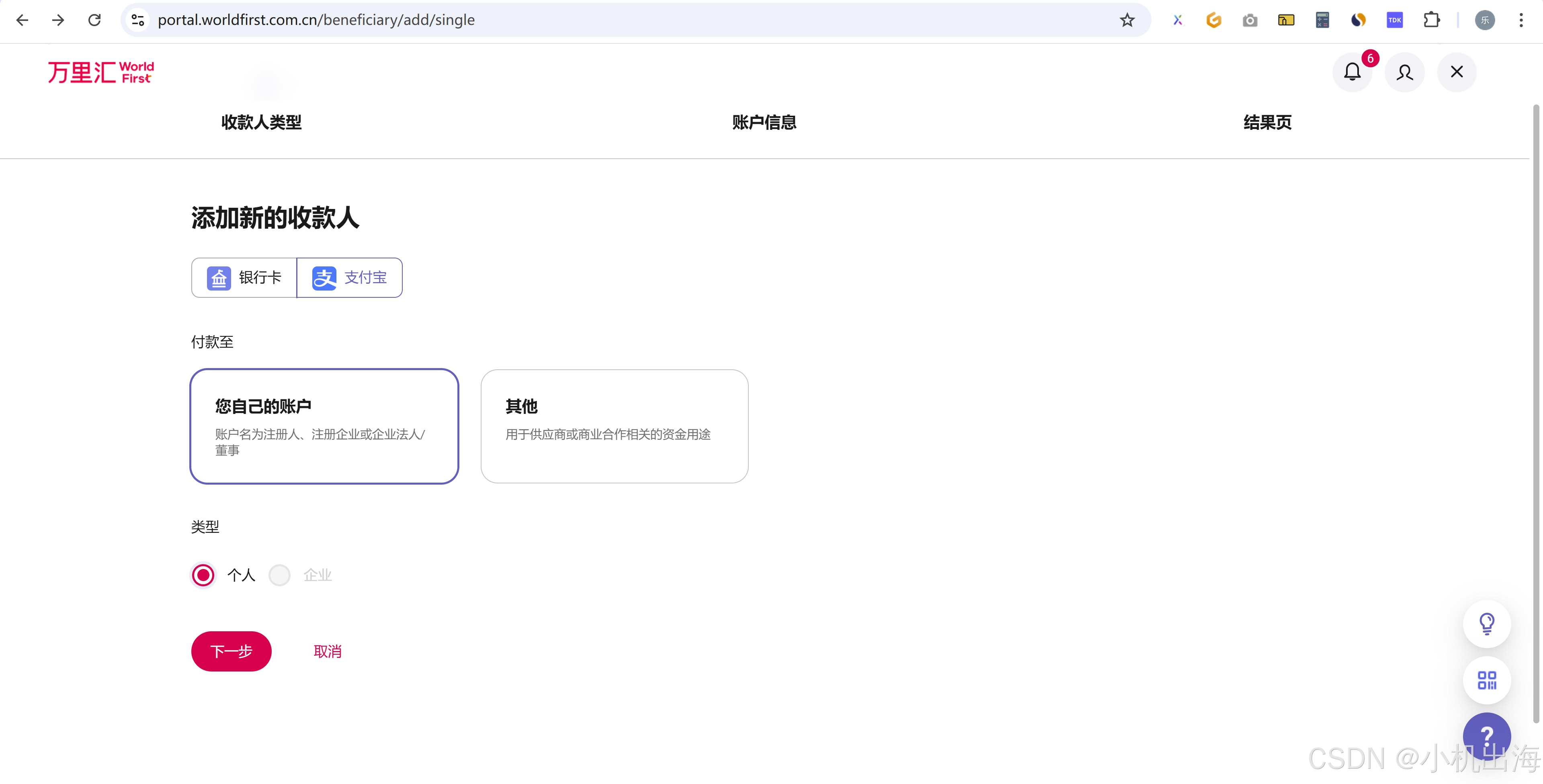Bookmark page with star icon

point(1127,20)
